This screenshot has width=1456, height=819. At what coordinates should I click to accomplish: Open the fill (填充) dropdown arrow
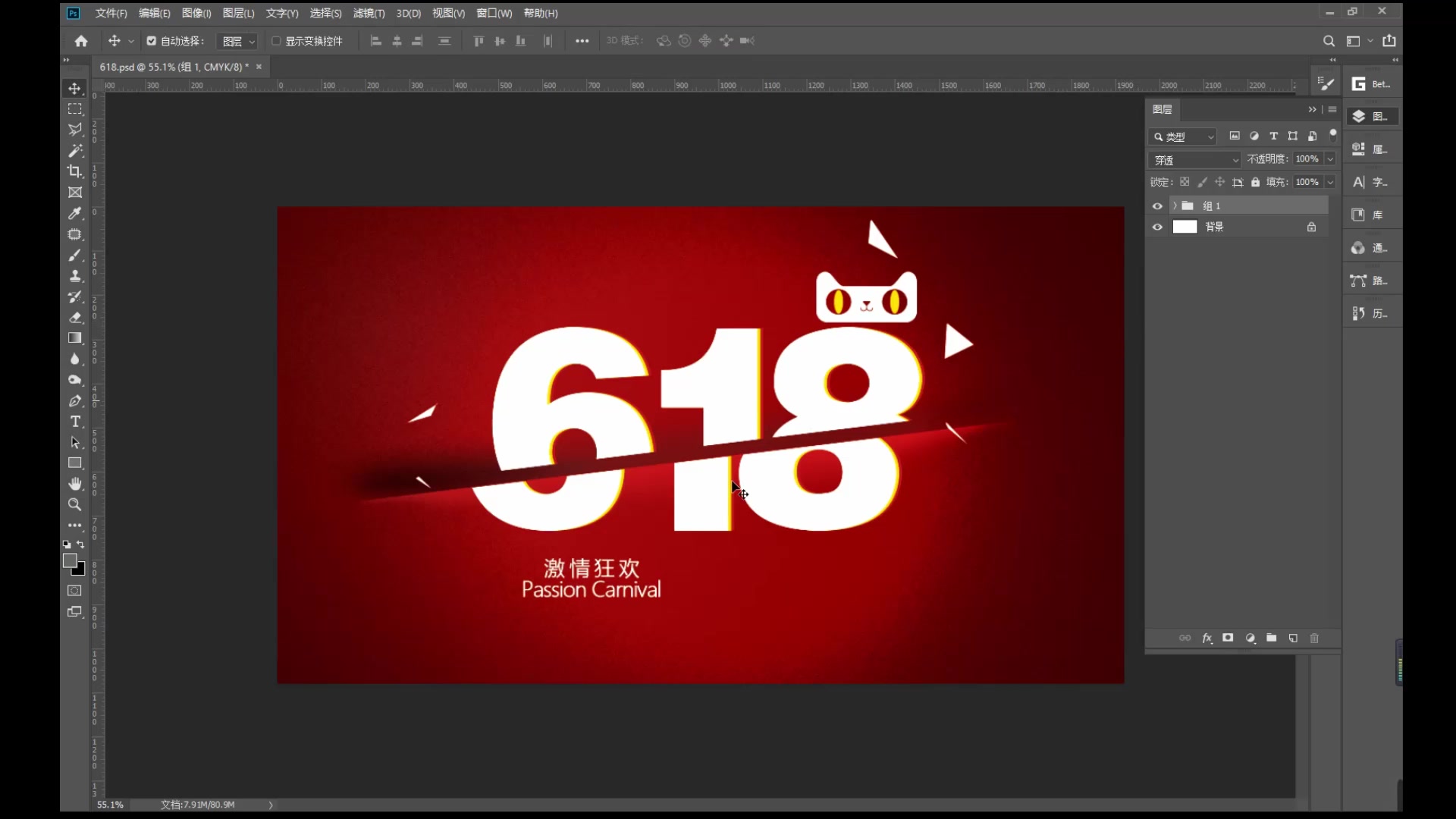click(x=1329, y=182)
